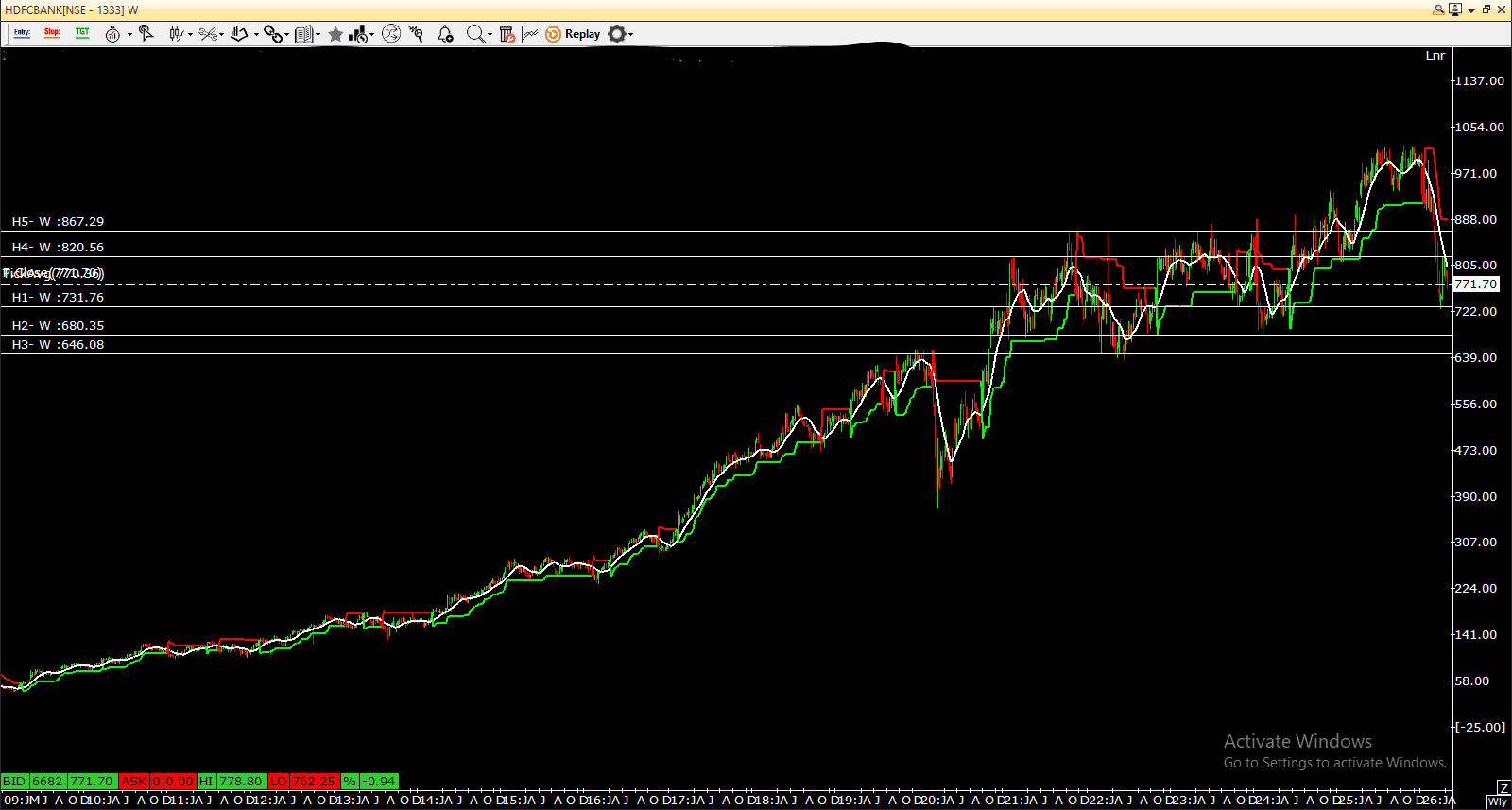Click the hand and chart icon
The image size is (1512, 810).
[239, 34]
